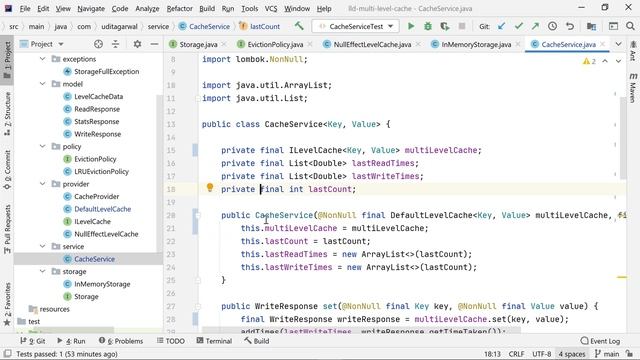
Task: Open Event Log from status bar
Action: pyautogui.click(x=600, y=341)
